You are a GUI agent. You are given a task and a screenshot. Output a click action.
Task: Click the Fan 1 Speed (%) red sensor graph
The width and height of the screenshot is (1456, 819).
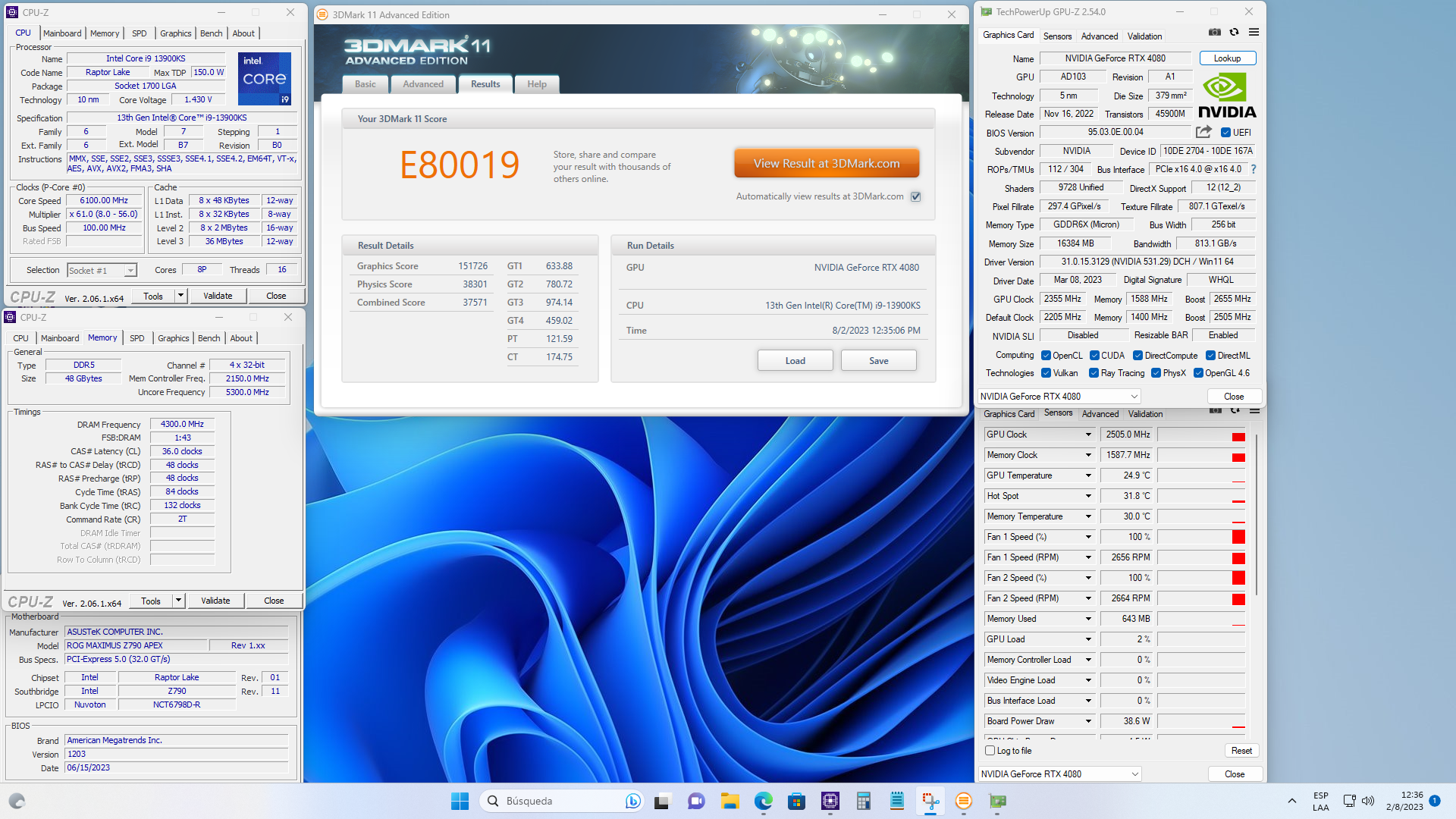(1201, 537)
